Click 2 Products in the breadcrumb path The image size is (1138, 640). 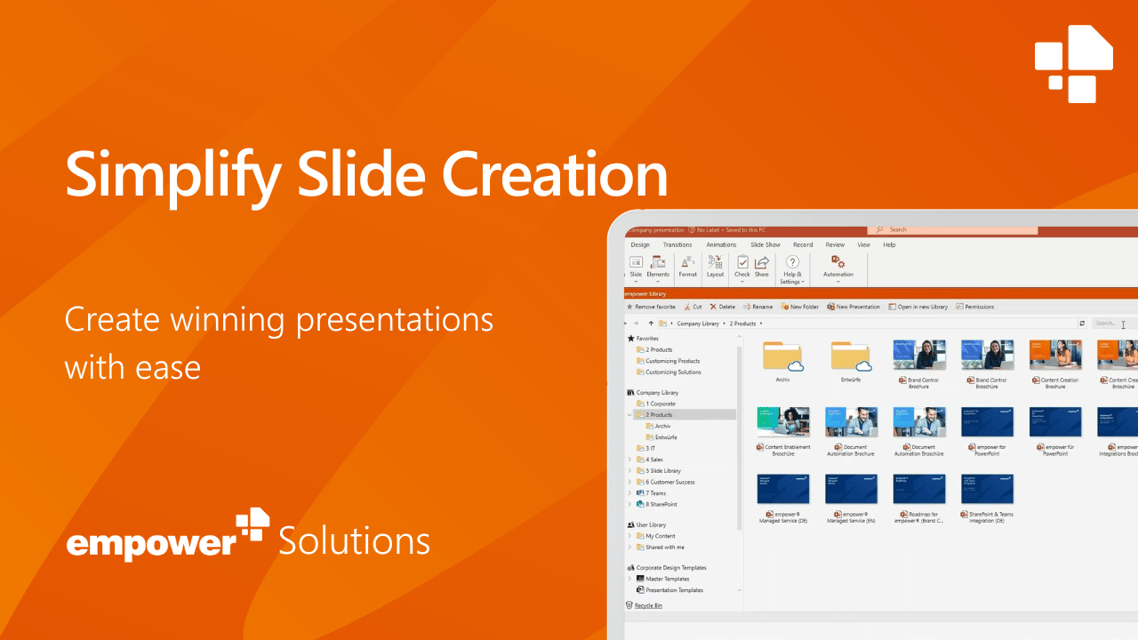(742, 324)
